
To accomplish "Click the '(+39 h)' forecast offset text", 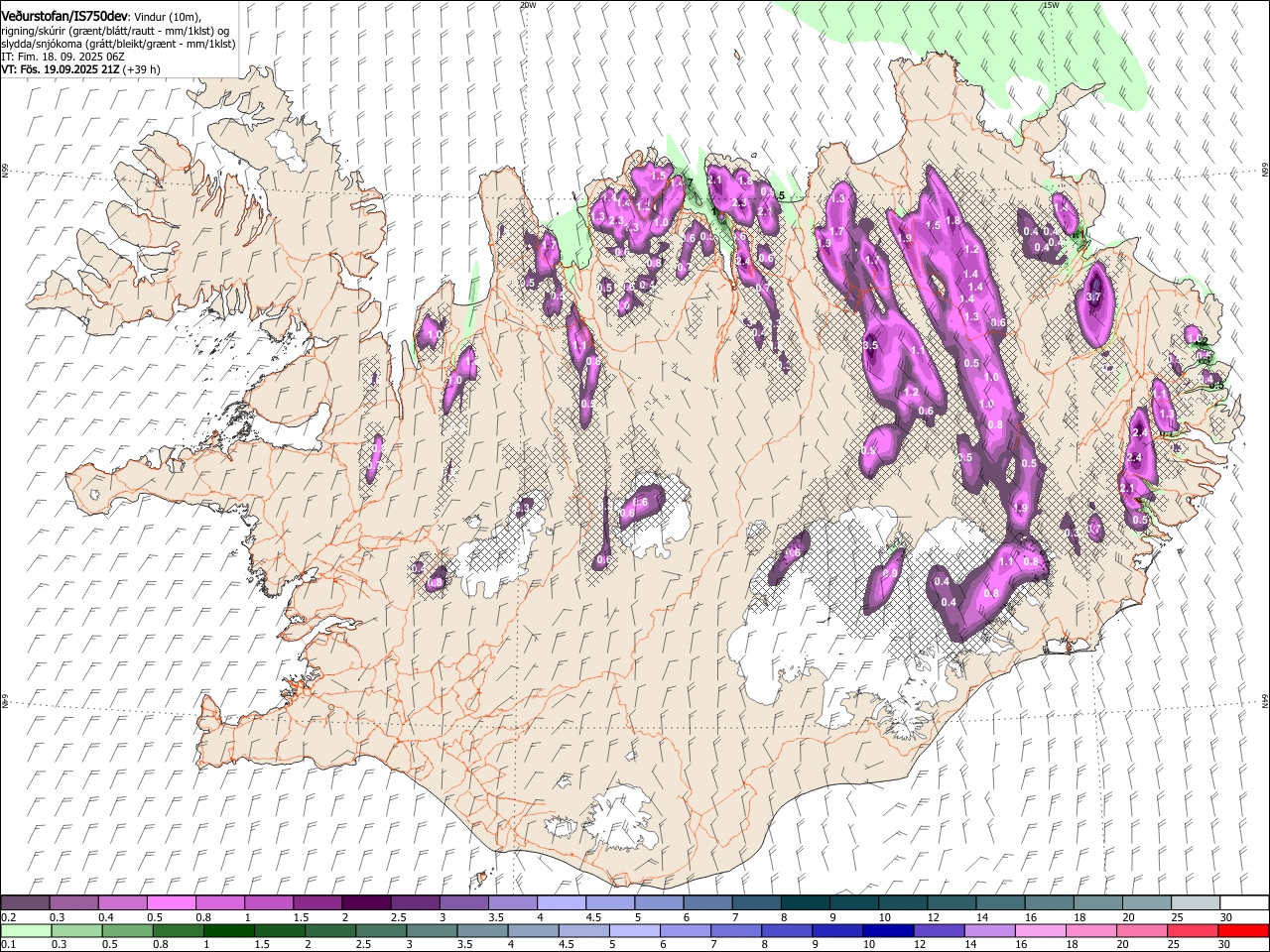I will (142, 69).
